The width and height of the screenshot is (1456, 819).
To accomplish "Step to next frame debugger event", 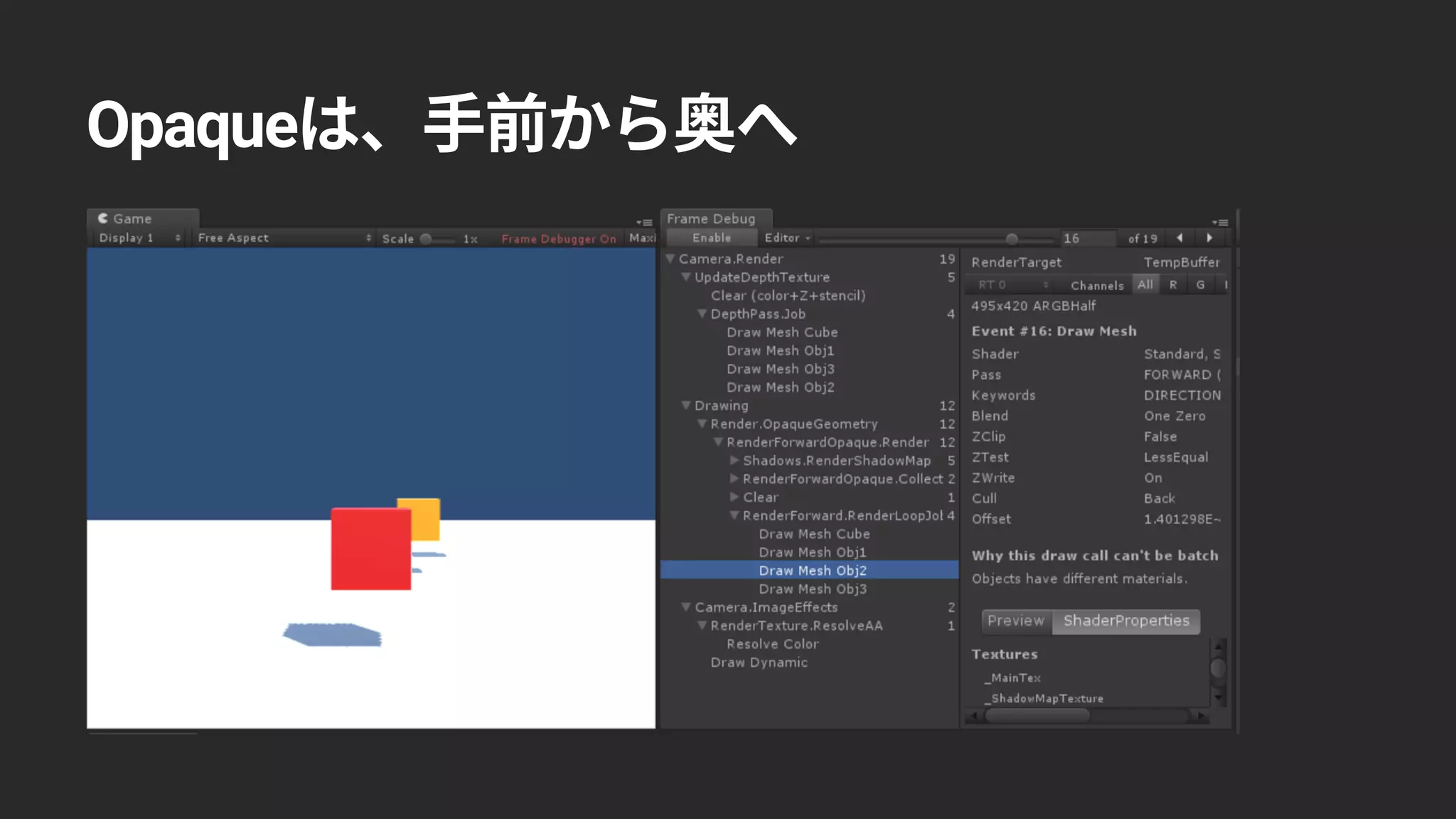I will click(x=1209, y=238).
